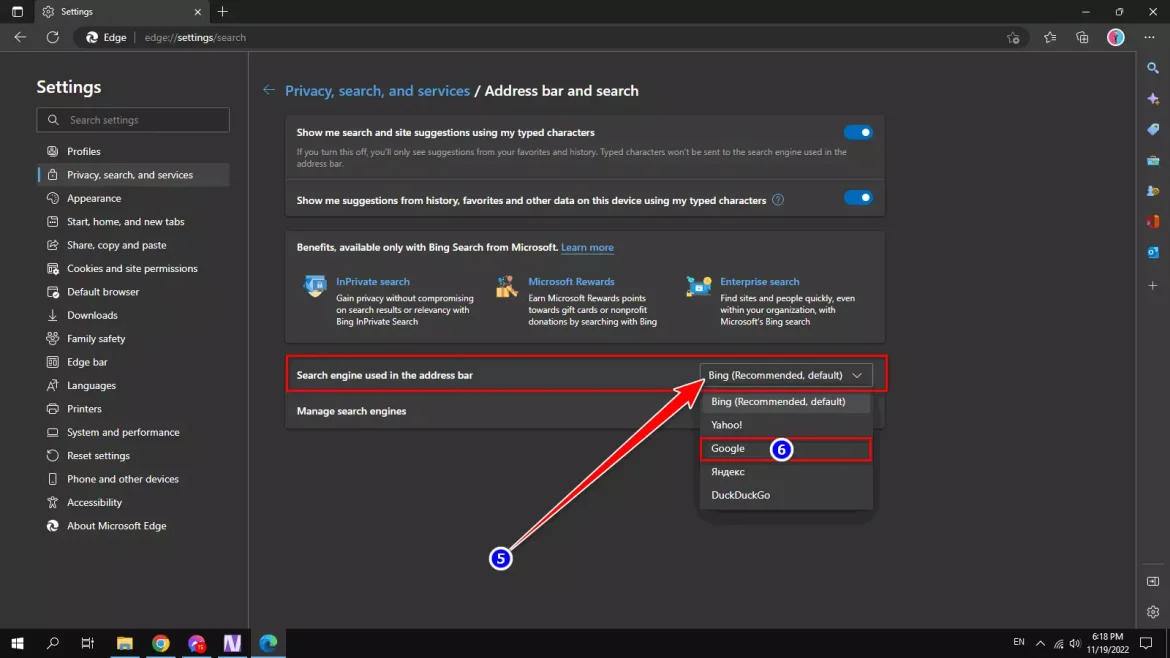
Task: Open the taskbar notification center icon
Action: pyautogui.click(x=1146, y=643)
